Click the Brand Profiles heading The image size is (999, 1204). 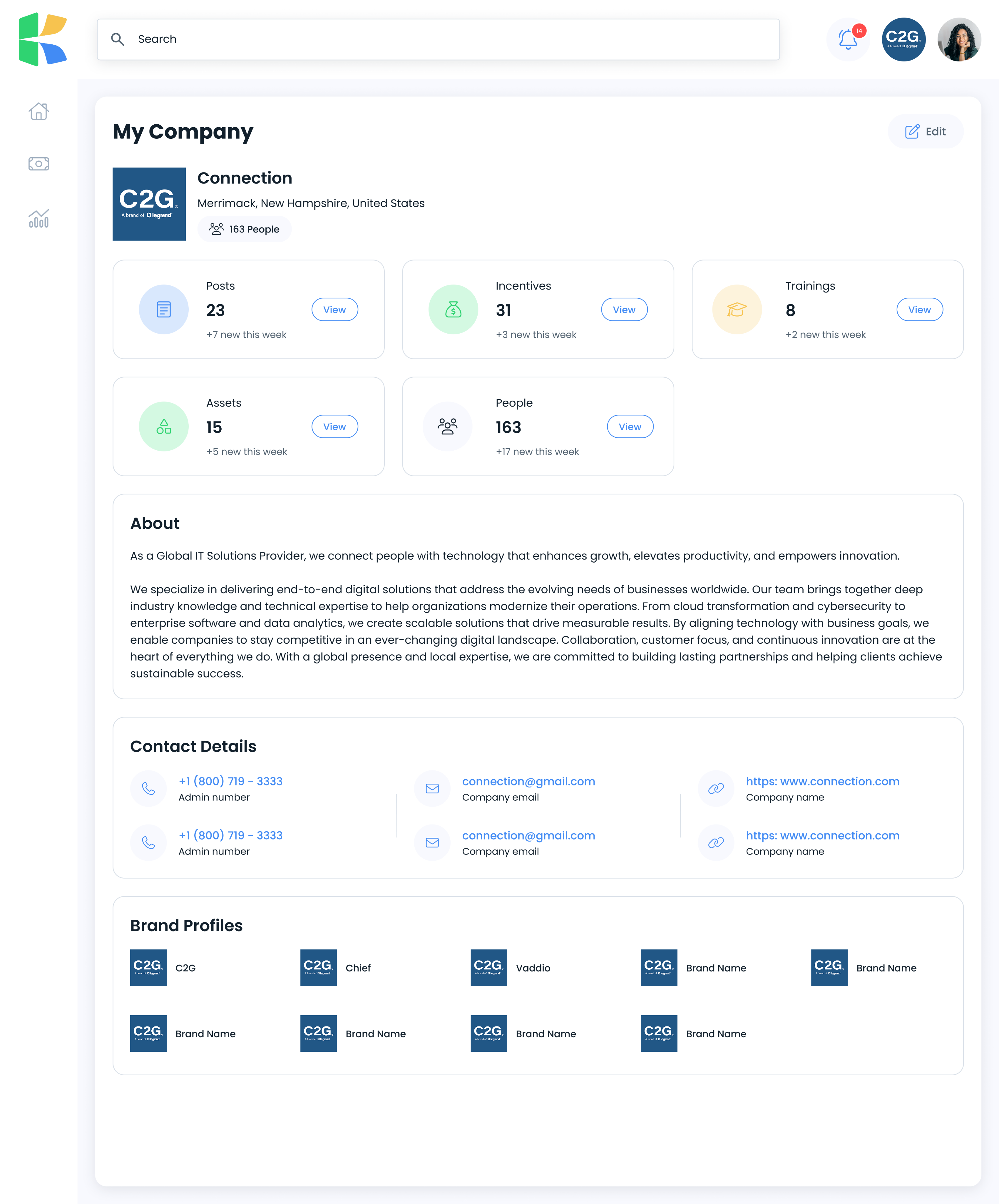(x=186, y=926)
